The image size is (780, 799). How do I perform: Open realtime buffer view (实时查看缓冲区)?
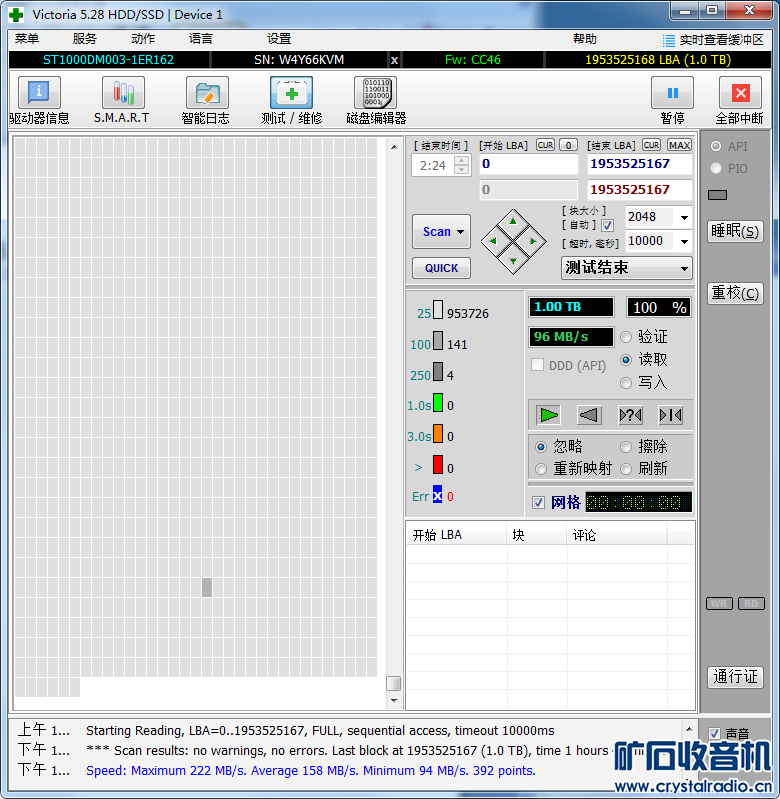click(x=713, y=40)
